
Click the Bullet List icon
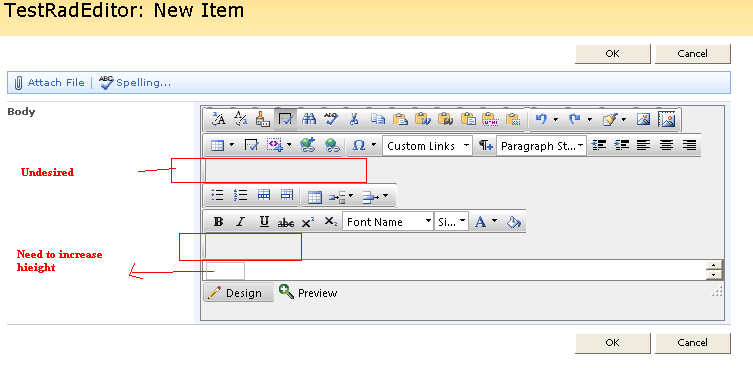coord(218,195)
